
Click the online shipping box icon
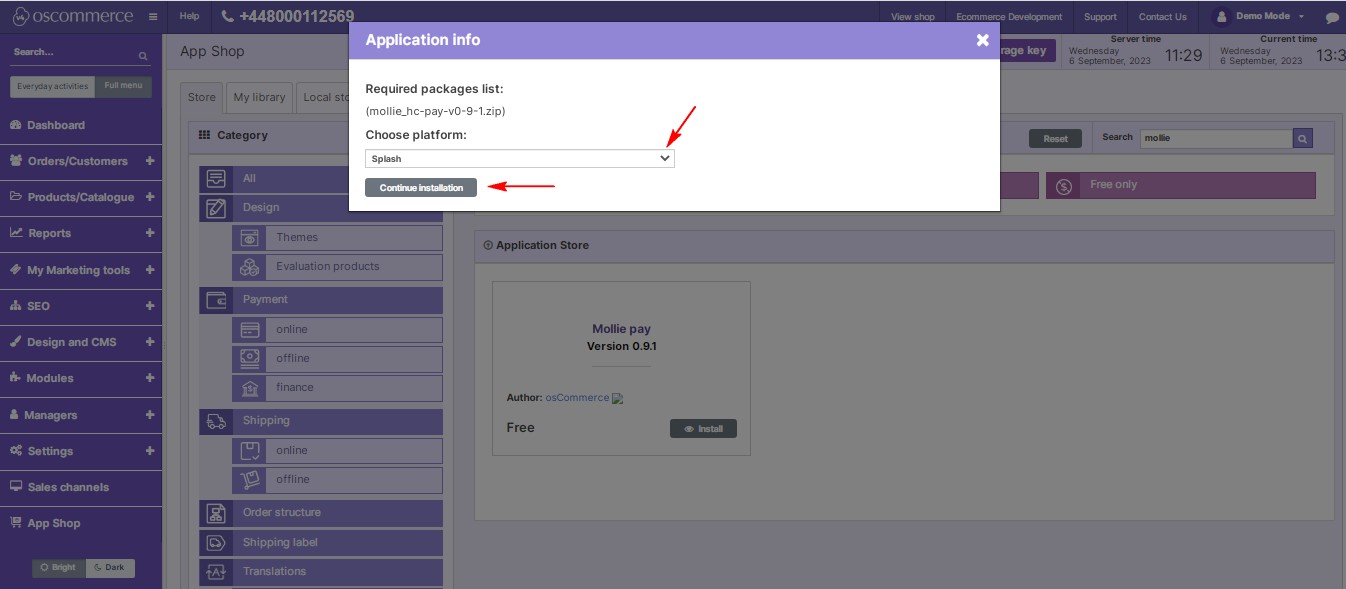[x=249, y=451]
